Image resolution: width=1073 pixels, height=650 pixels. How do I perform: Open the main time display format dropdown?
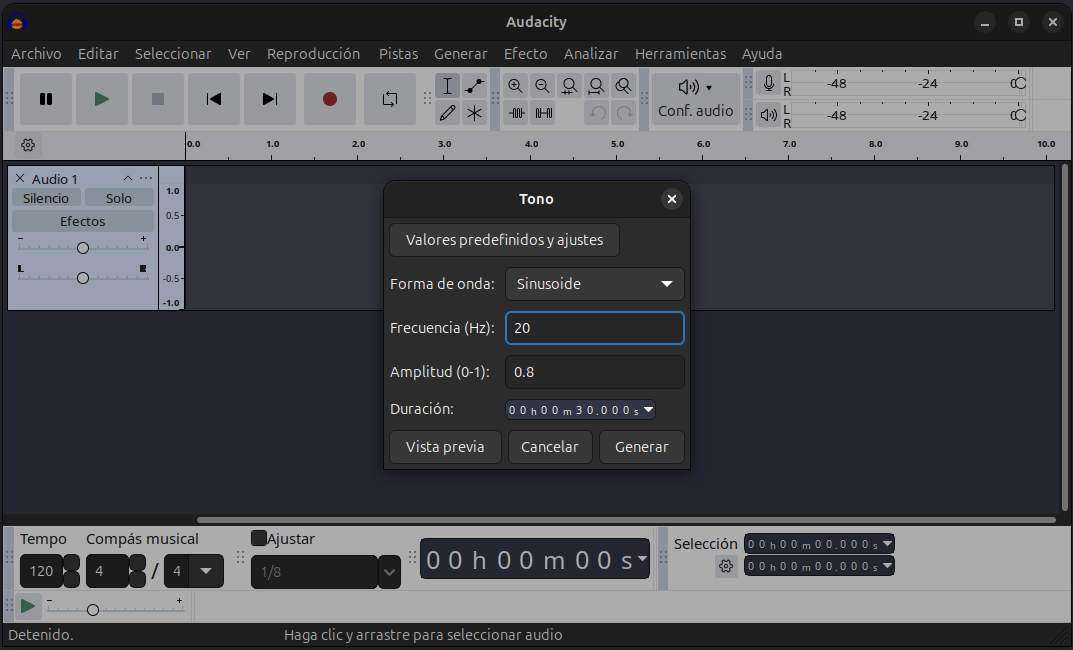642,558
